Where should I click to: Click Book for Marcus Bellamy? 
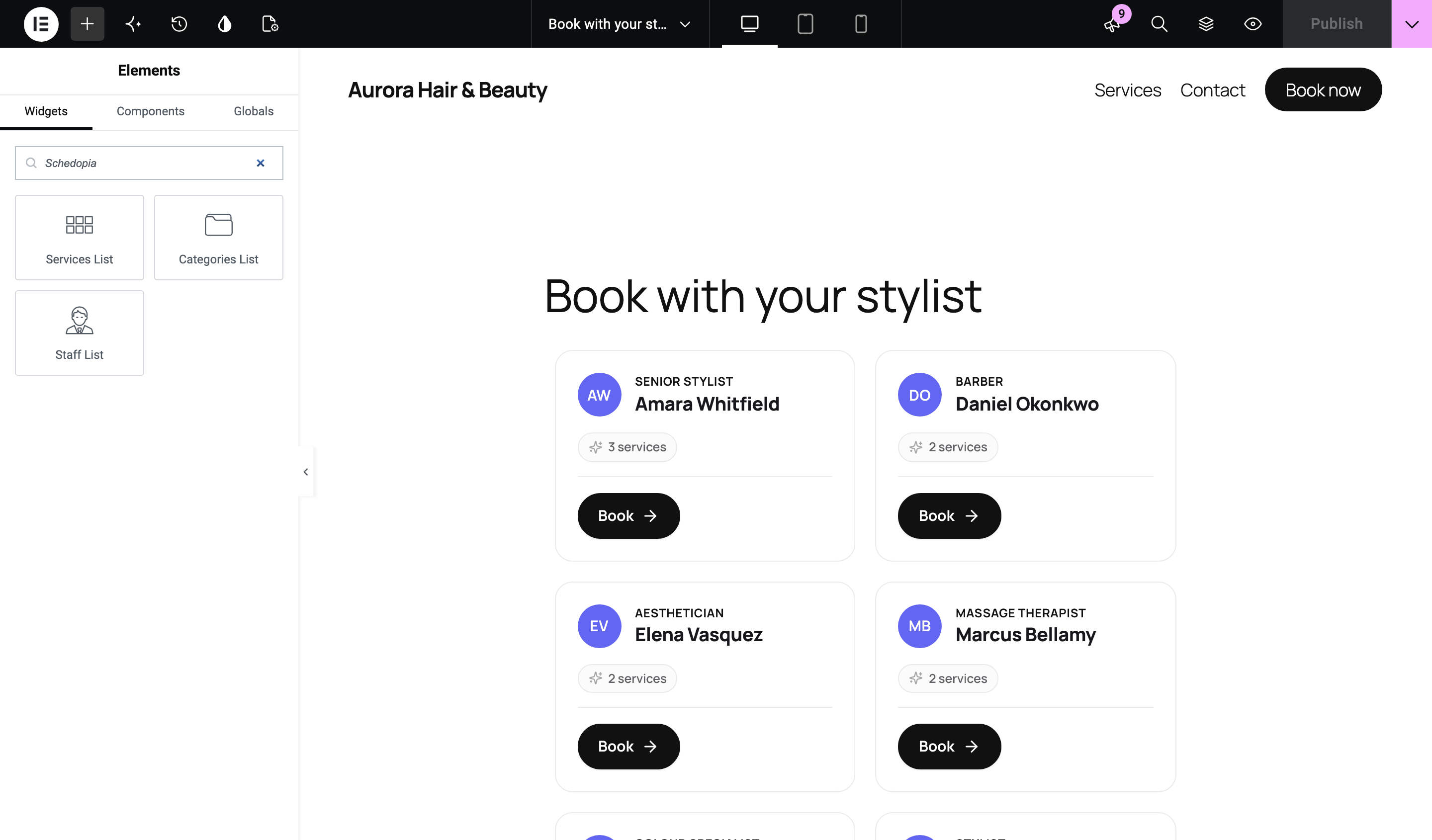tap(949, 746)
